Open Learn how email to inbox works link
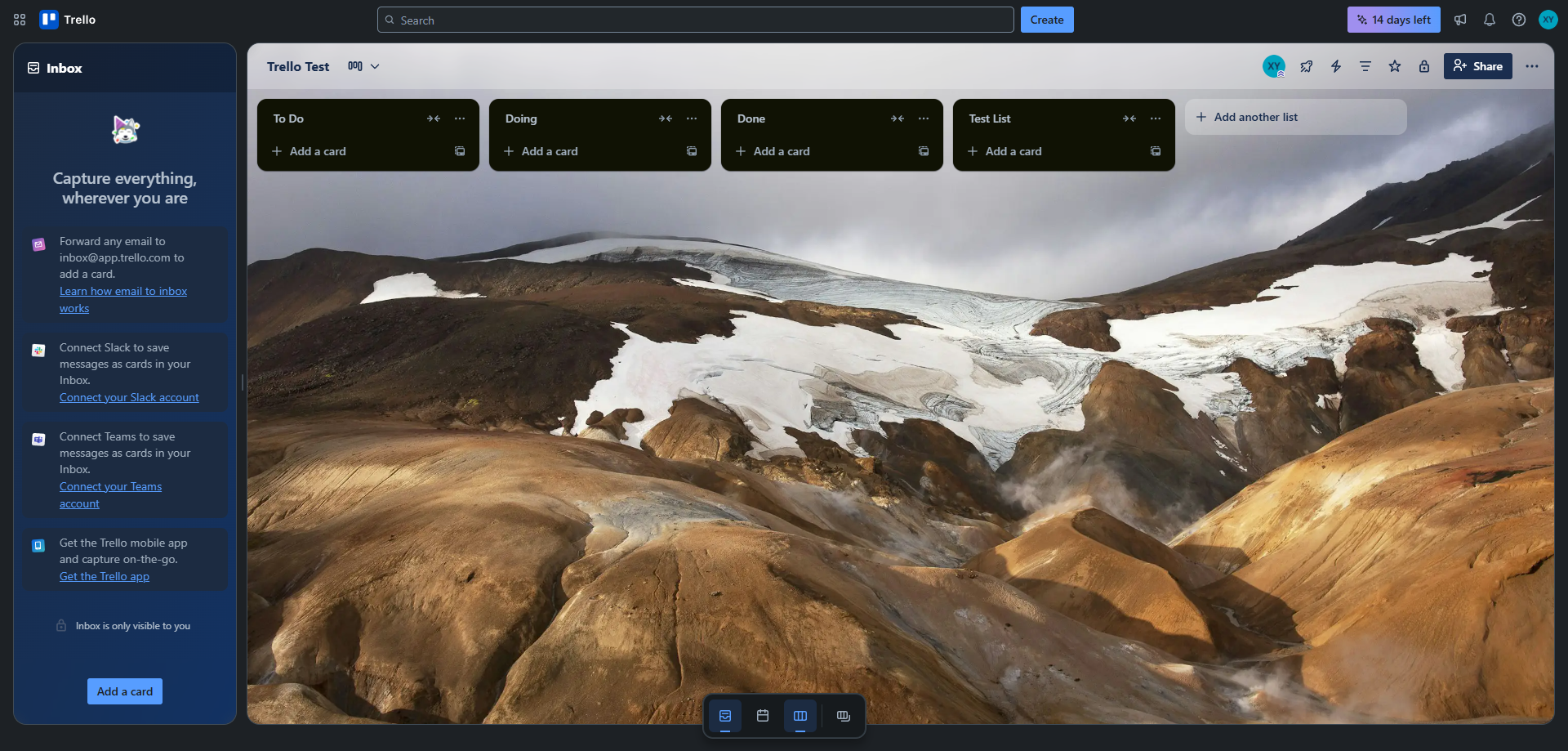The height and width of the screenshot is (751, 1568). click(x=123, y=299)
